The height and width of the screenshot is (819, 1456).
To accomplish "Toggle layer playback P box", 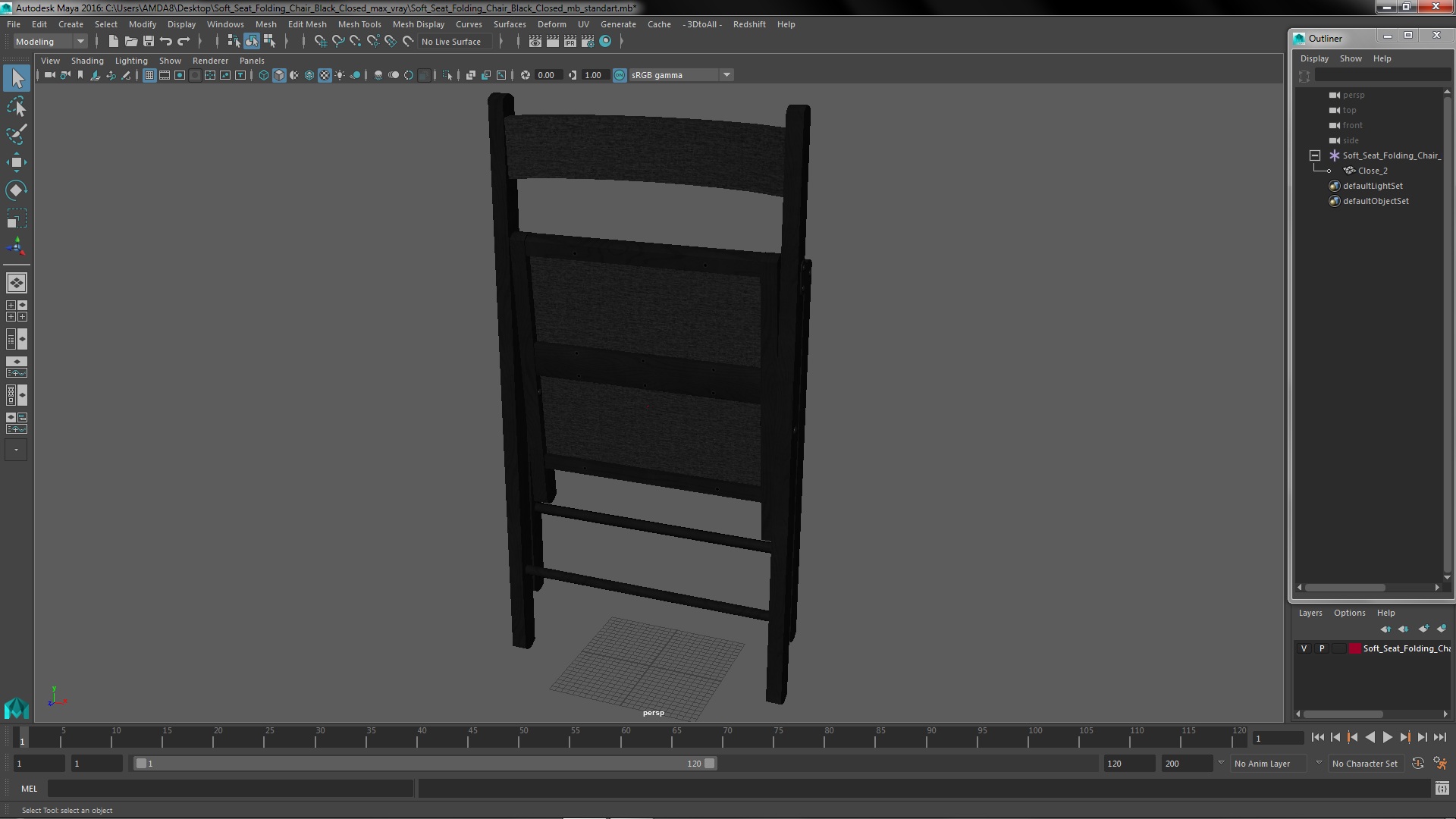I will (x=1322, y=648).
